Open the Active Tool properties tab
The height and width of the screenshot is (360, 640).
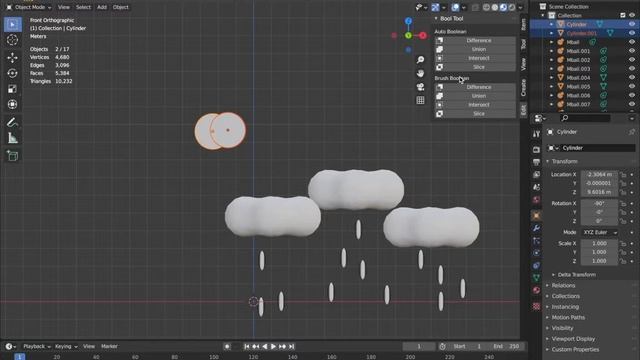click(x=536, y=134)
